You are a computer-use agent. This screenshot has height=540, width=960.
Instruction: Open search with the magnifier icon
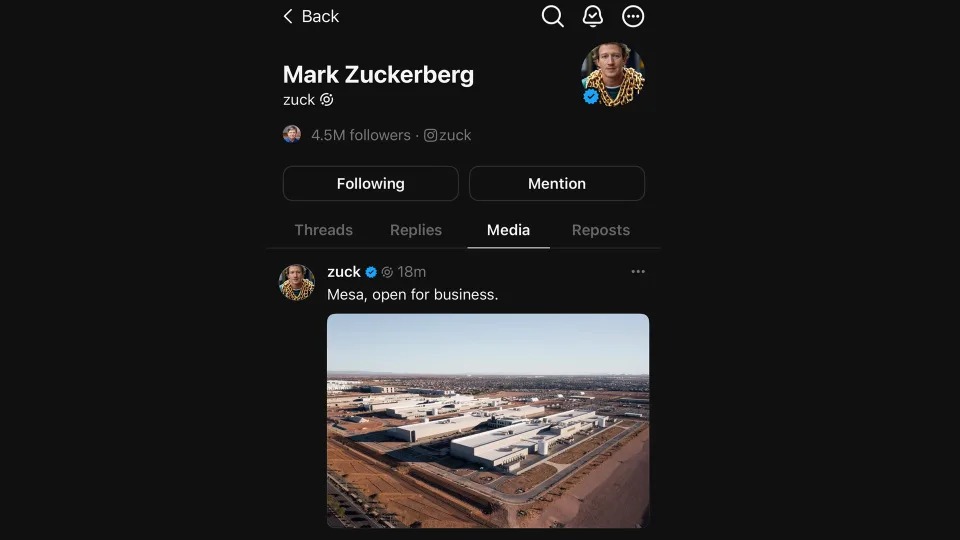(552, 16)
